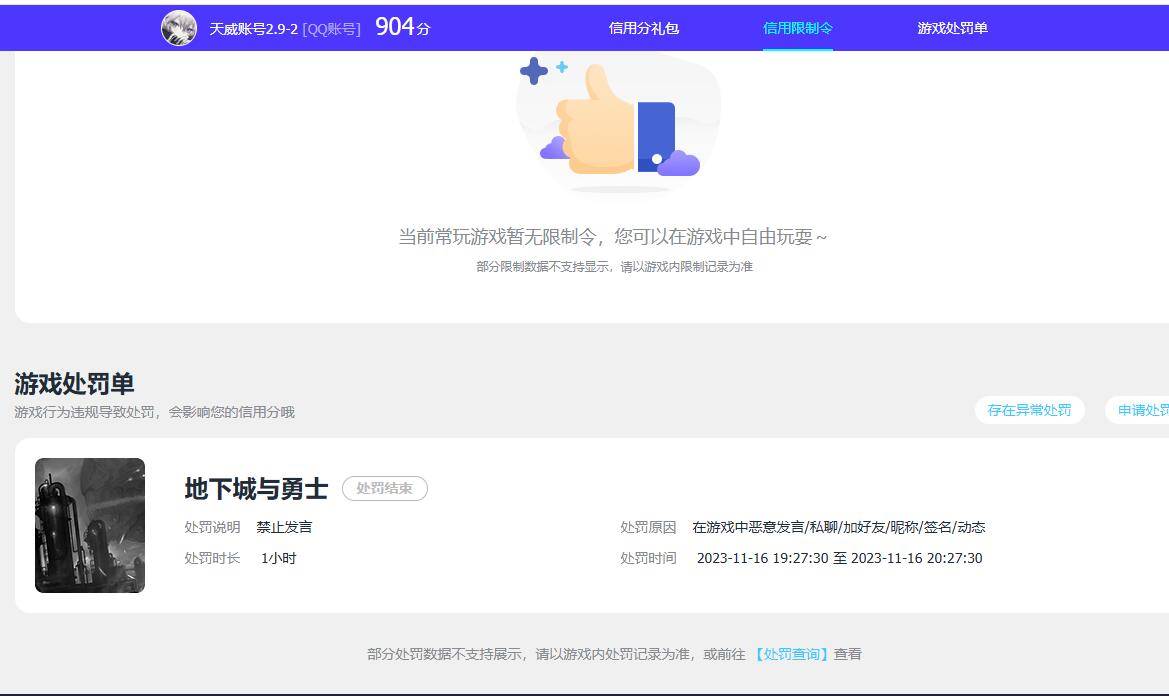1169x696 pixels.
Task: Click the 存在异常处罚 button
Action: (1029, 410)
